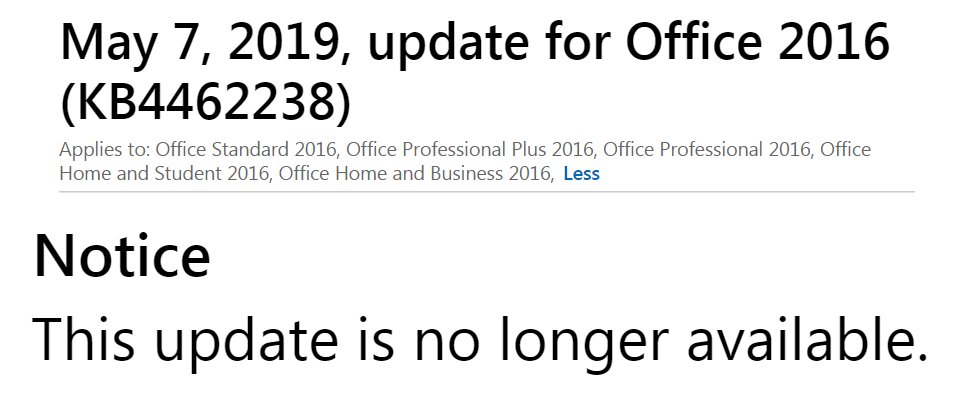Click the Less link to collapse products

pos(581,174)
